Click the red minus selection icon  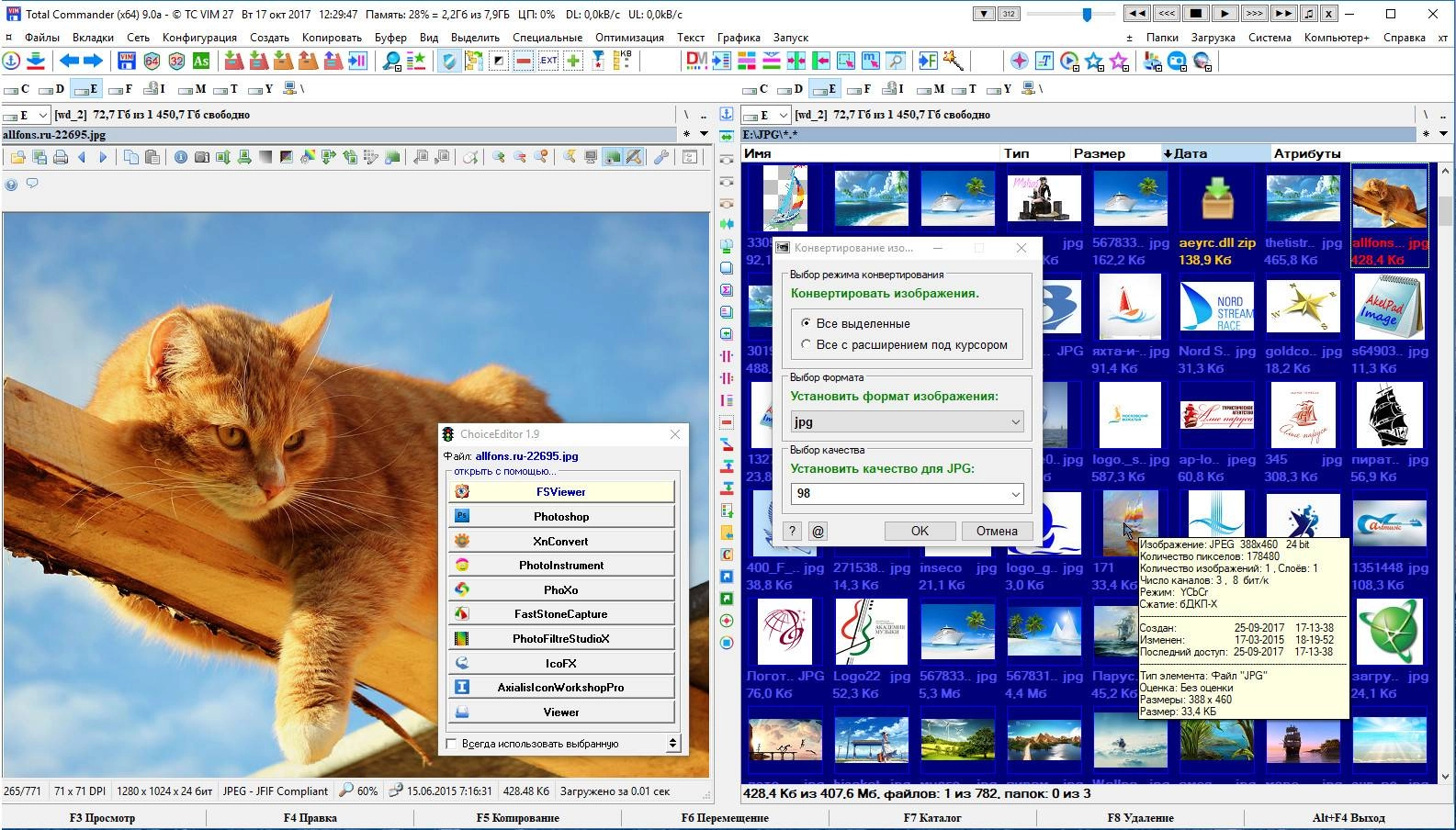tap(524, 62)
